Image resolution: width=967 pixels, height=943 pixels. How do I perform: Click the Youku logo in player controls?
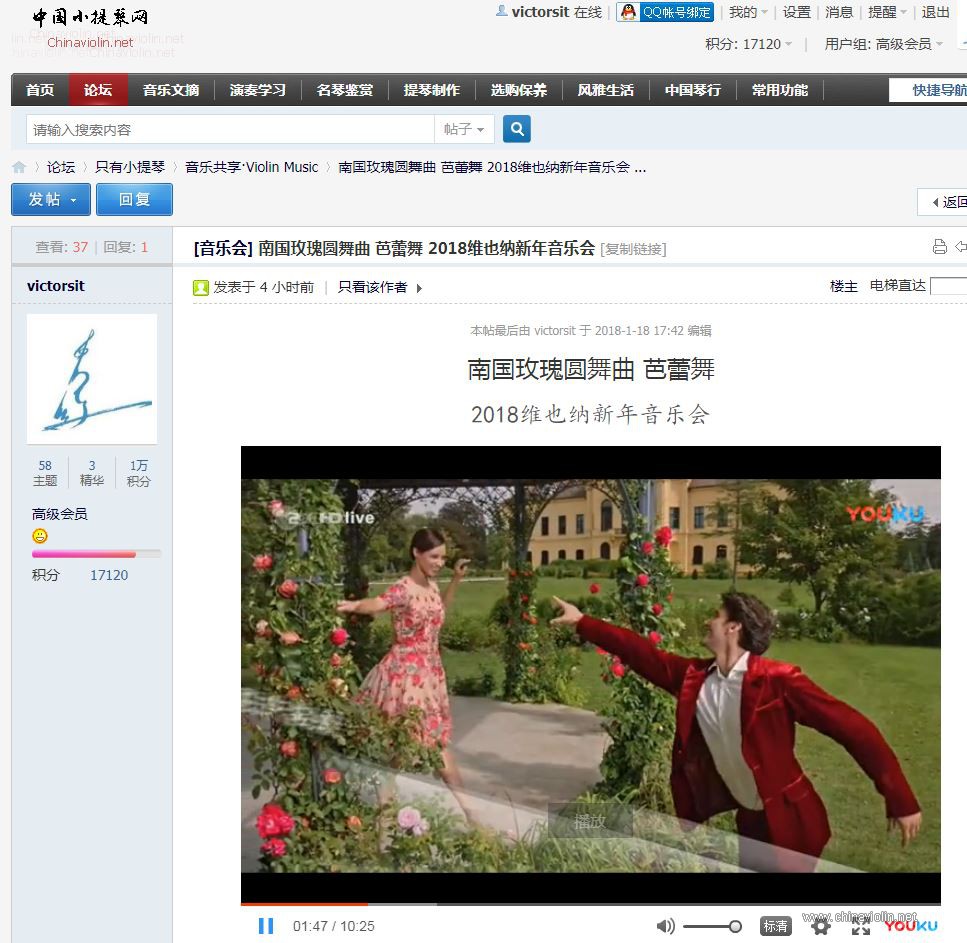coord(911,926)
